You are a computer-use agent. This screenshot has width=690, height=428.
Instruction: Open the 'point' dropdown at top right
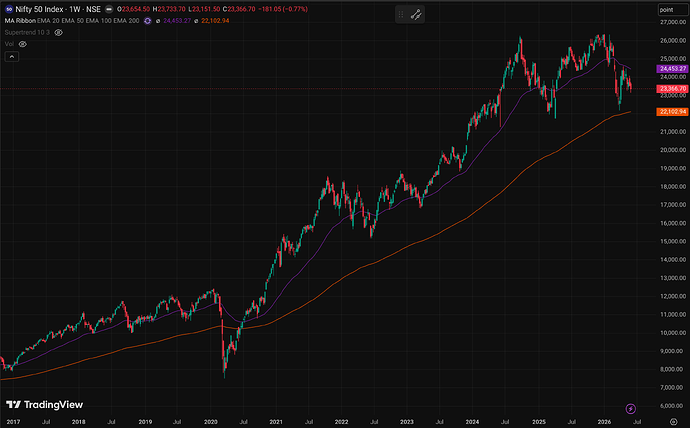pos(673,10)
